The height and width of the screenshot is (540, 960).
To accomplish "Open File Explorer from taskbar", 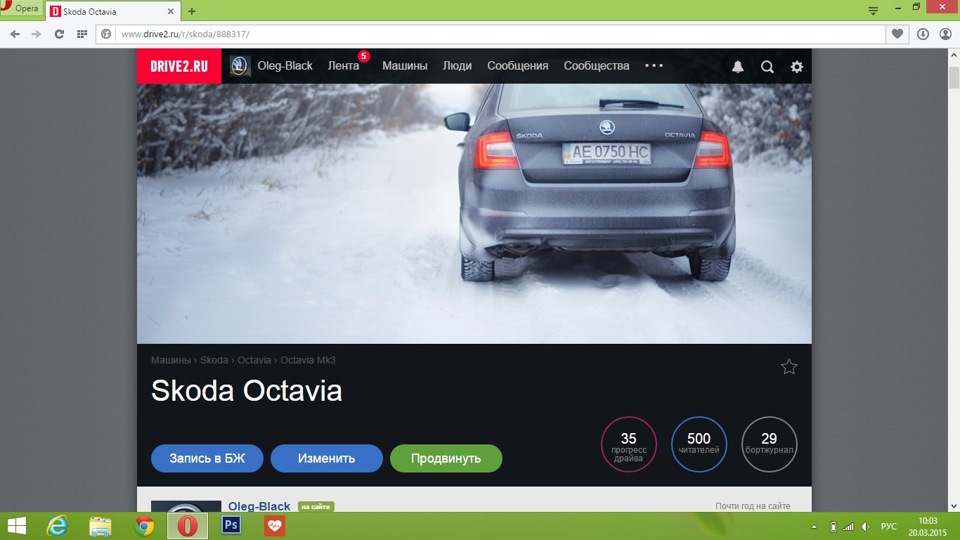I will point(100,526).
